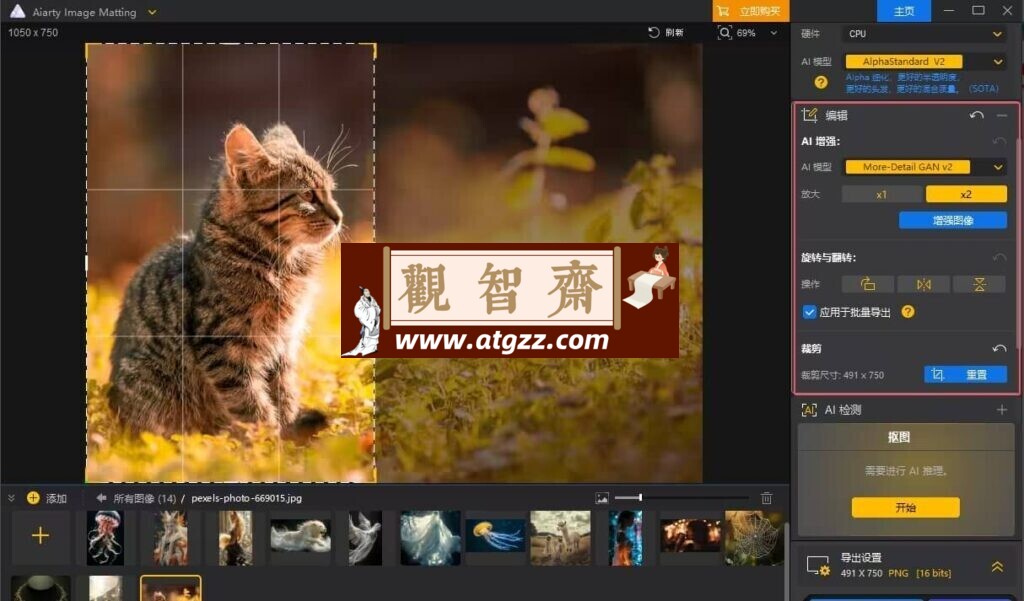Collapse the 编辑 panel with minus

(1002, 115)
